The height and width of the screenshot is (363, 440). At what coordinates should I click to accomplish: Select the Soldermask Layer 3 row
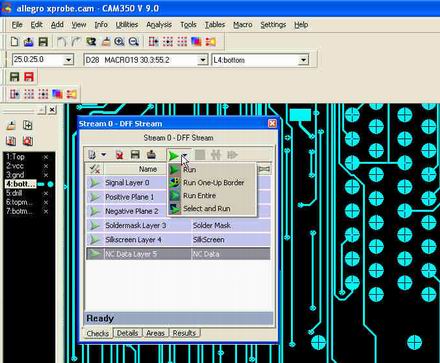pyautogui.click(x=178, y=226)
